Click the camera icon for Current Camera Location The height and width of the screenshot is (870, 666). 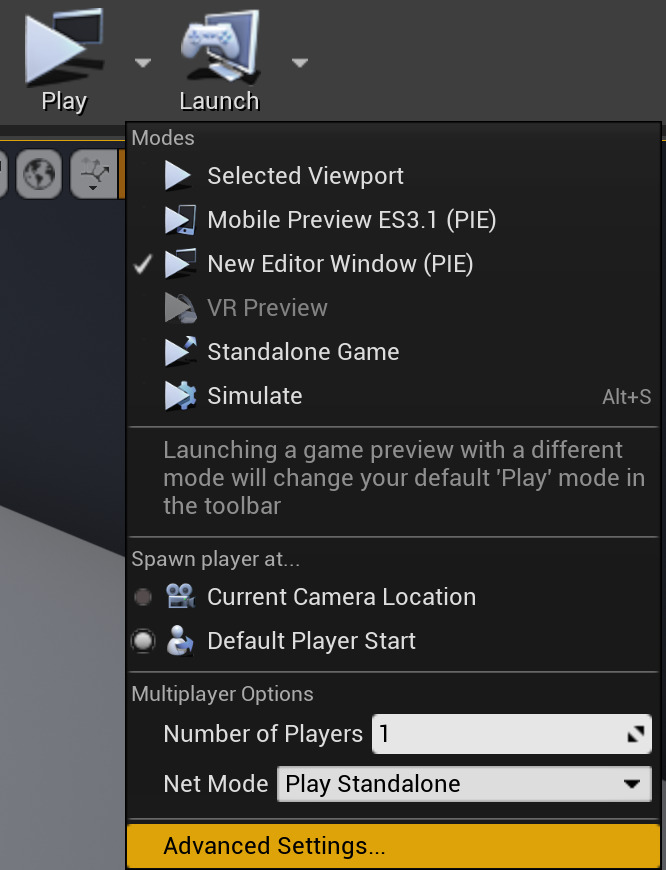[x=180, y=596]
